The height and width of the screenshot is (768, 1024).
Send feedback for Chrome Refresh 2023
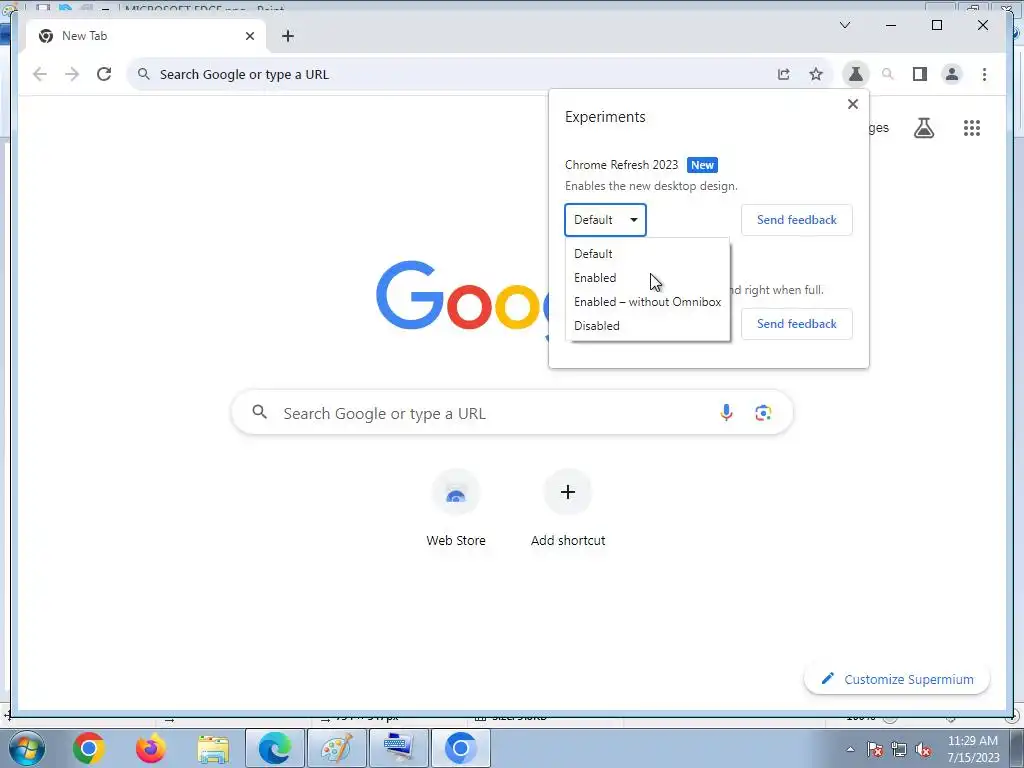coord(797,220)
